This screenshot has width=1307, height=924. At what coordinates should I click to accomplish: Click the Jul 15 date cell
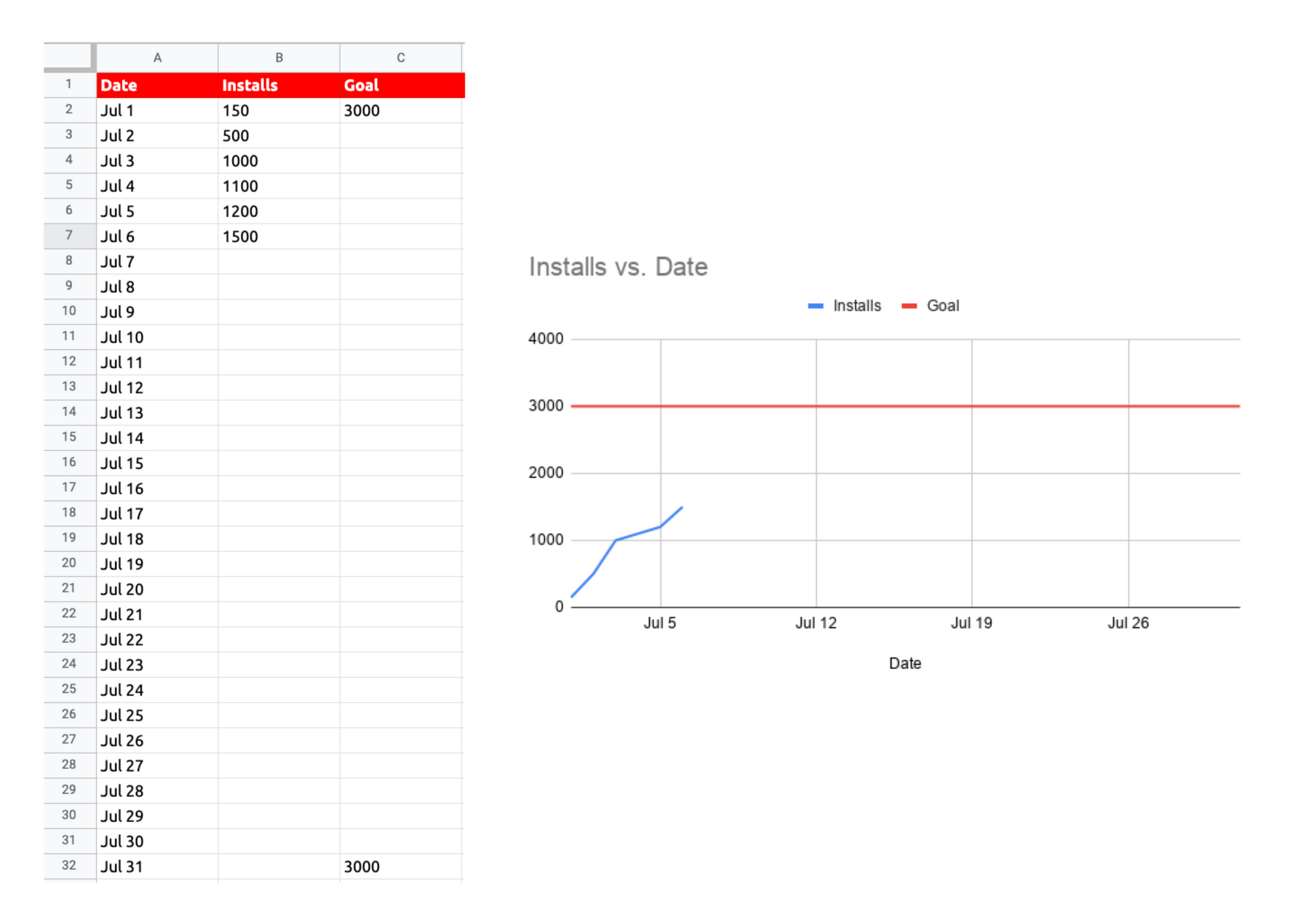pos(157,463)
